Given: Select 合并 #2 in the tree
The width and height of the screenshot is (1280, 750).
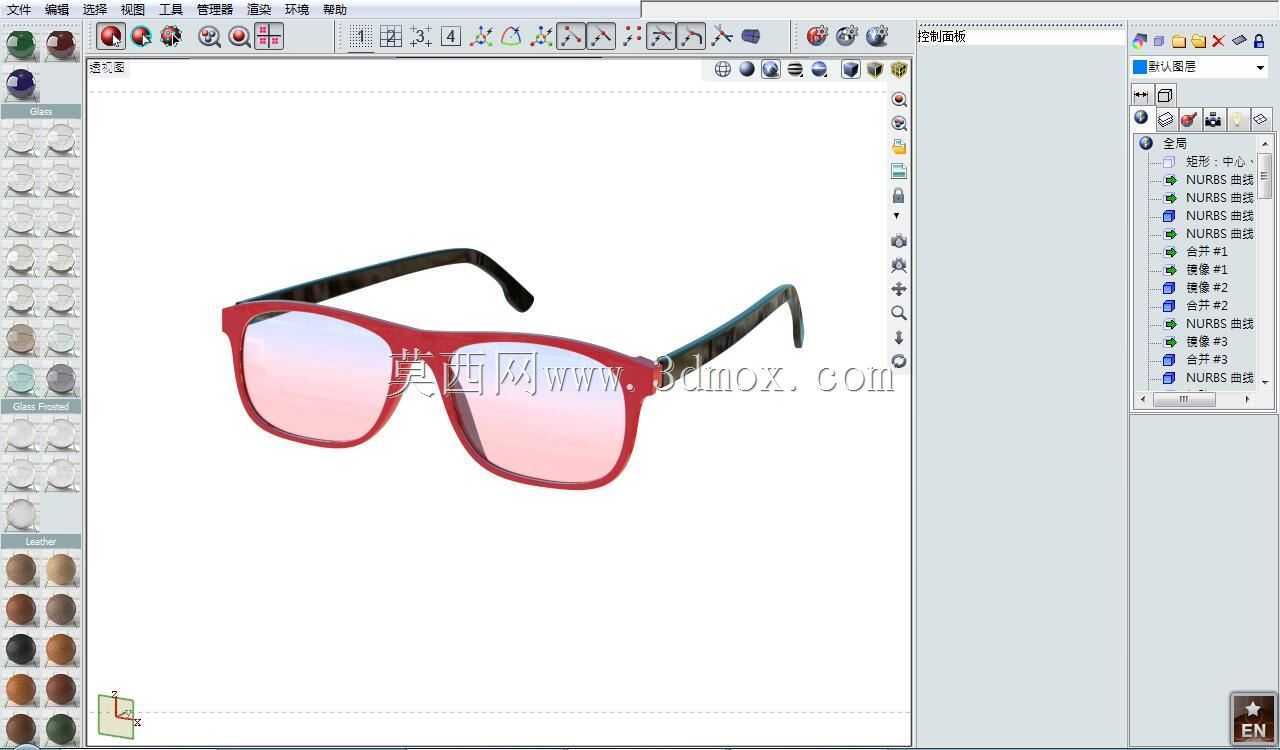Looking at the screenshot, I should pyautogui.click(x=1206, y=305).
